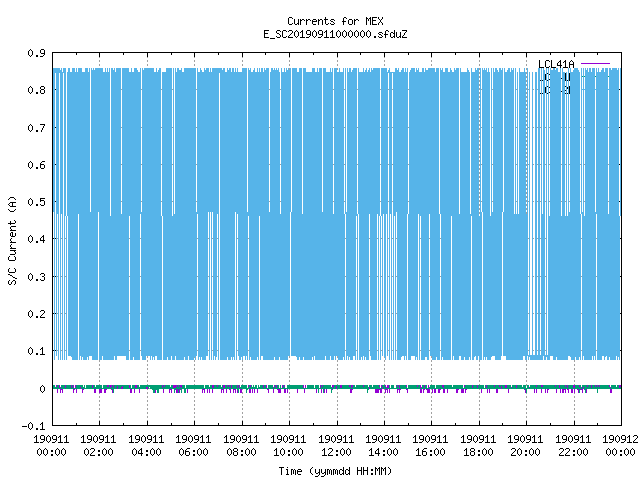Click the purple LCL41A legend line sample
The width and height of the screenshot is (640, 480).
click(595, 64)
